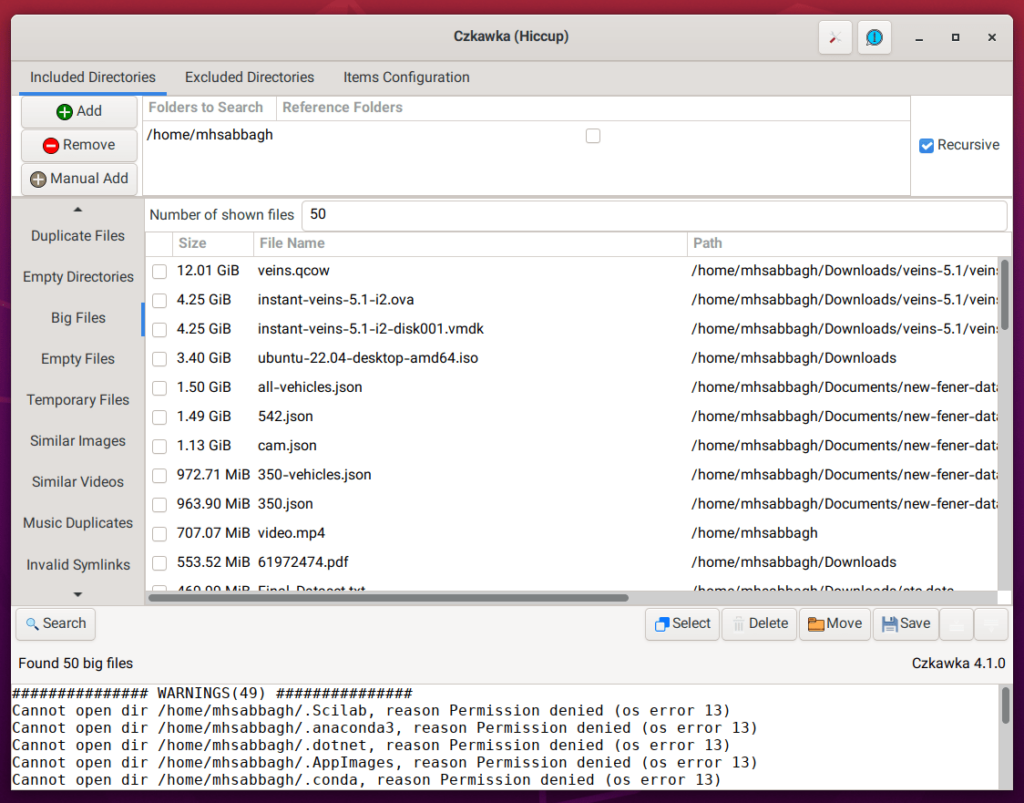
Task: Select Similar Videos in the sidebar
Action: coord(78,482)
